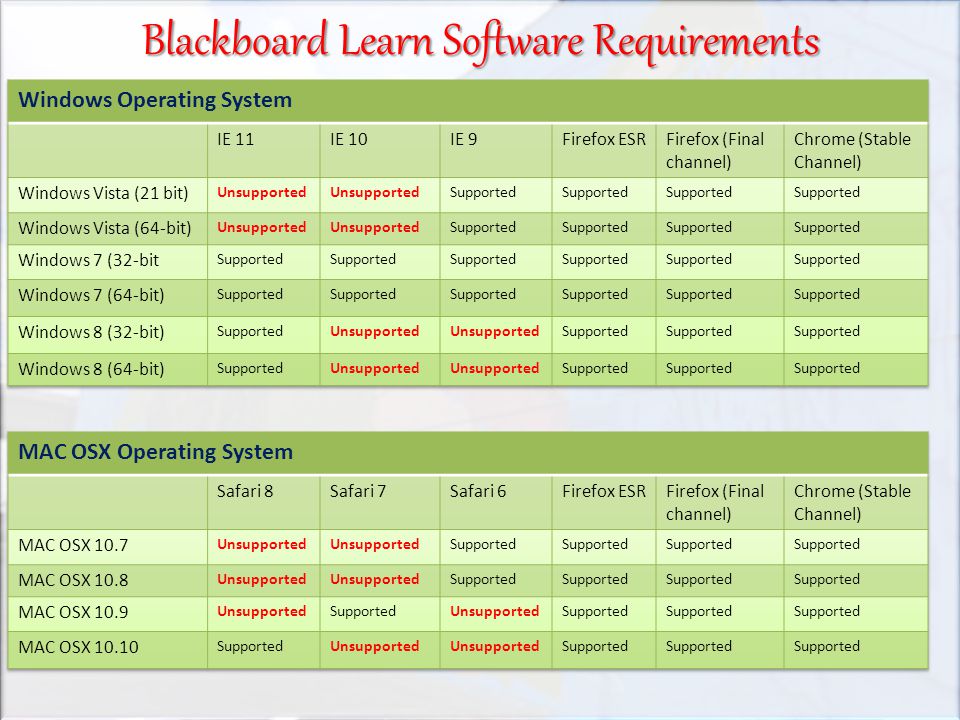
Task: Select the "MAC OSX 10.7" row label
Action: tap(73, 545)
